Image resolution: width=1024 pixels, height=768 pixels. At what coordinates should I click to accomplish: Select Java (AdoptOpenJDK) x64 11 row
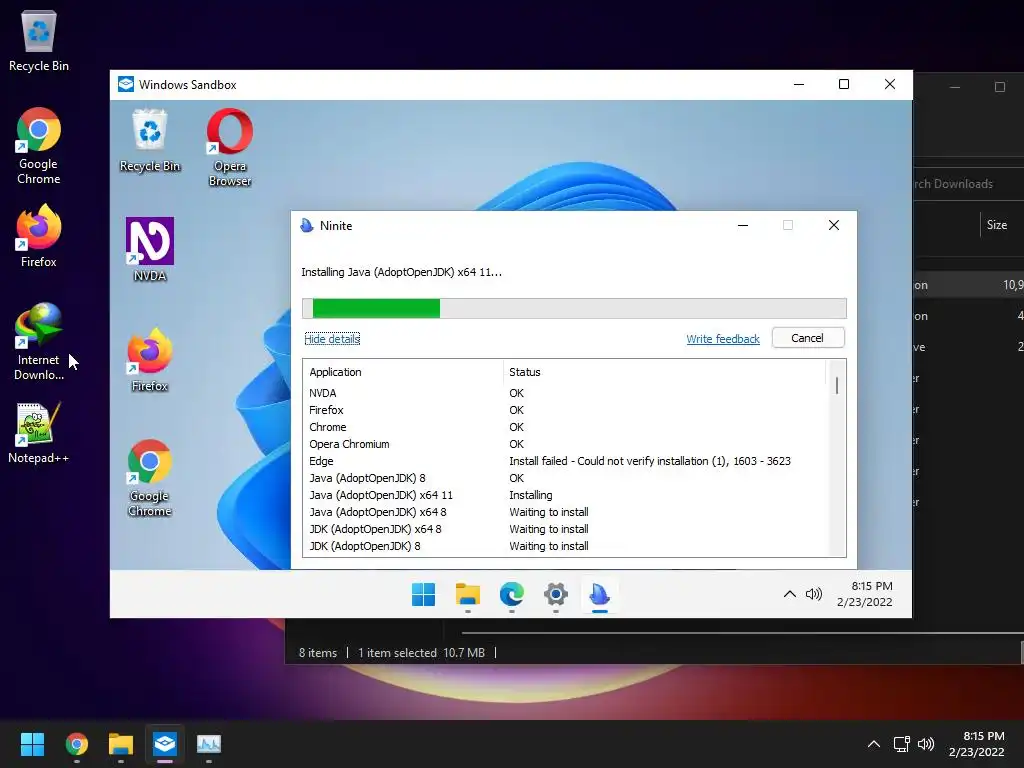(x=566, y=495)
